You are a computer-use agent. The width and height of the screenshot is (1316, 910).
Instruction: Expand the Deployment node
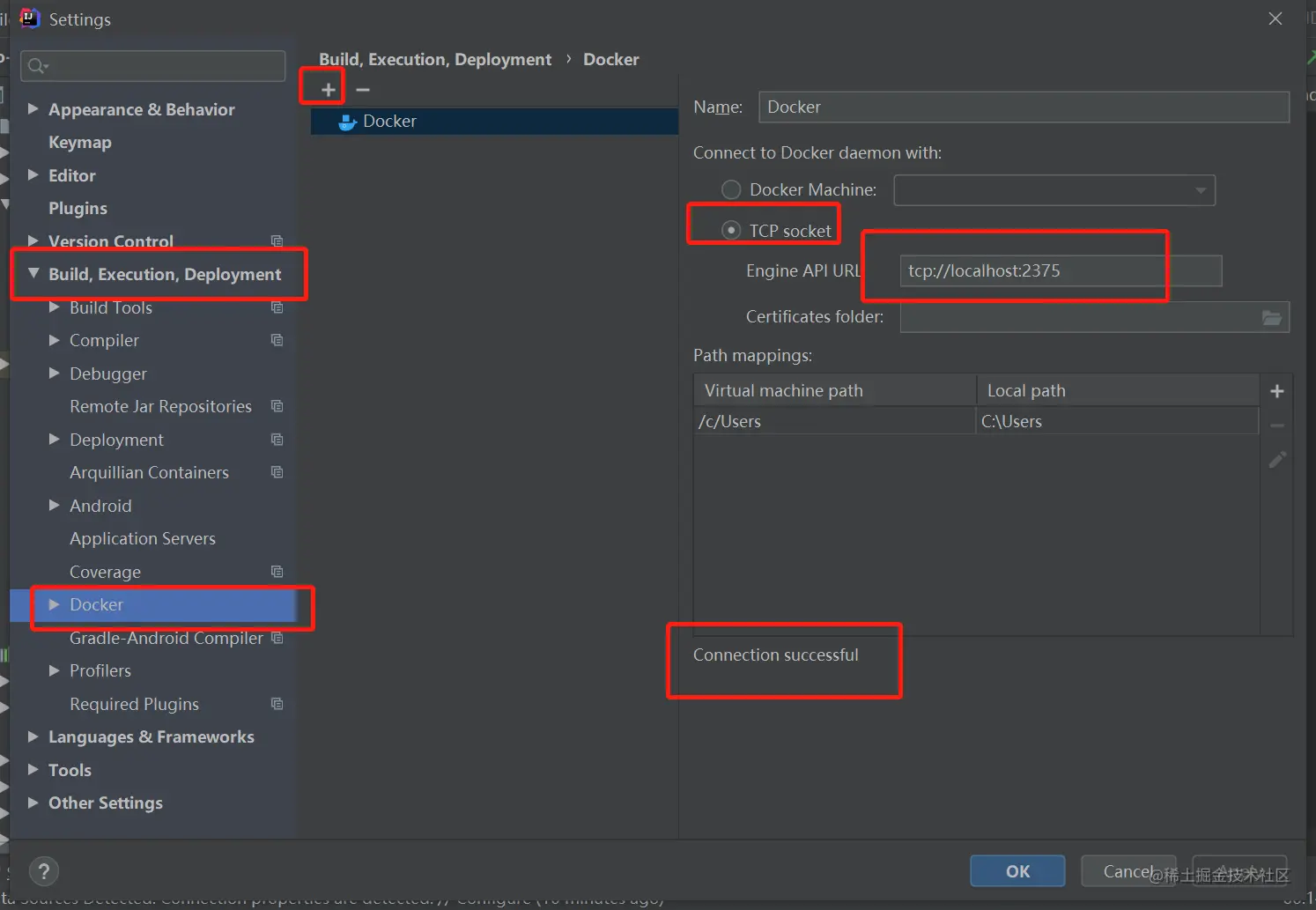coord(55,439)
